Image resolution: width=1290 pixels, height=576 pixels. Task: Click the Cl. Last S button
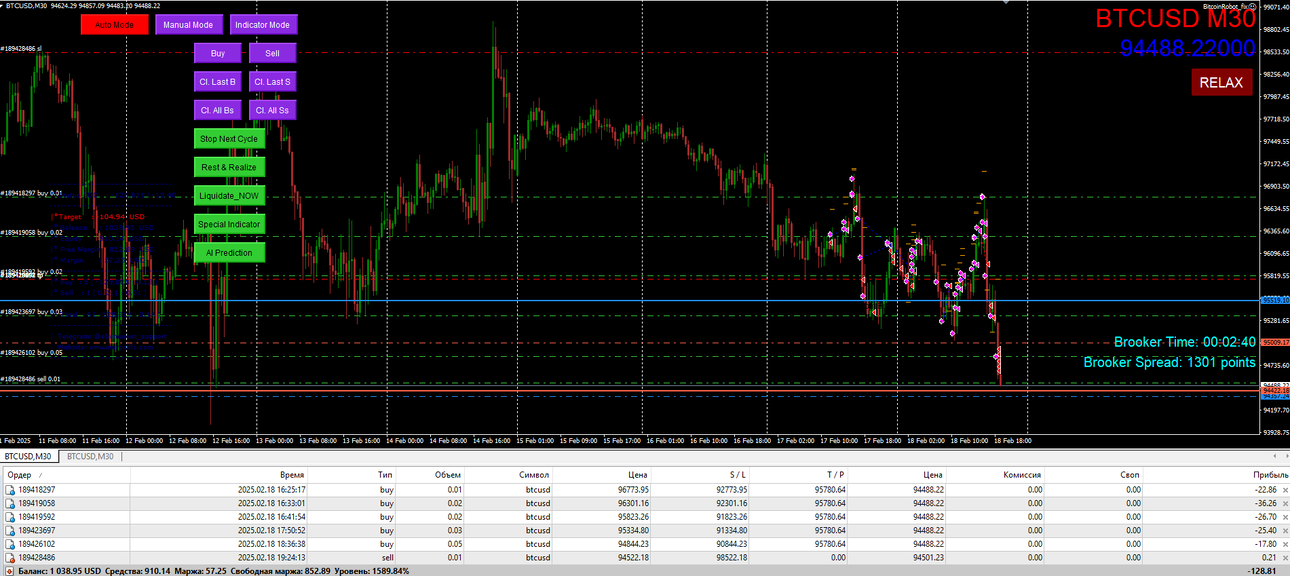point(273,82)
